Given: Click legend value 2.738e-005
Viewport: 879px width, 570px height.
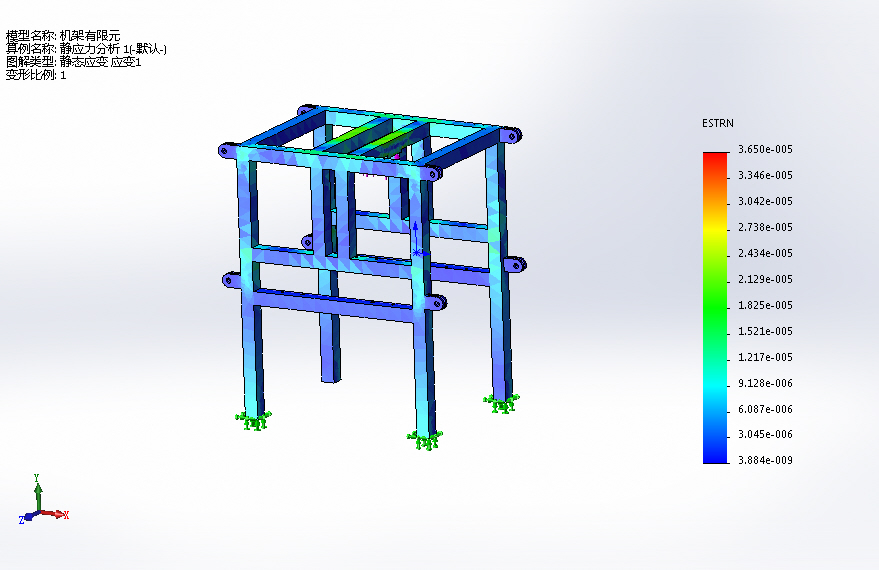Looking at the screenshot, I should click(765, 227).
